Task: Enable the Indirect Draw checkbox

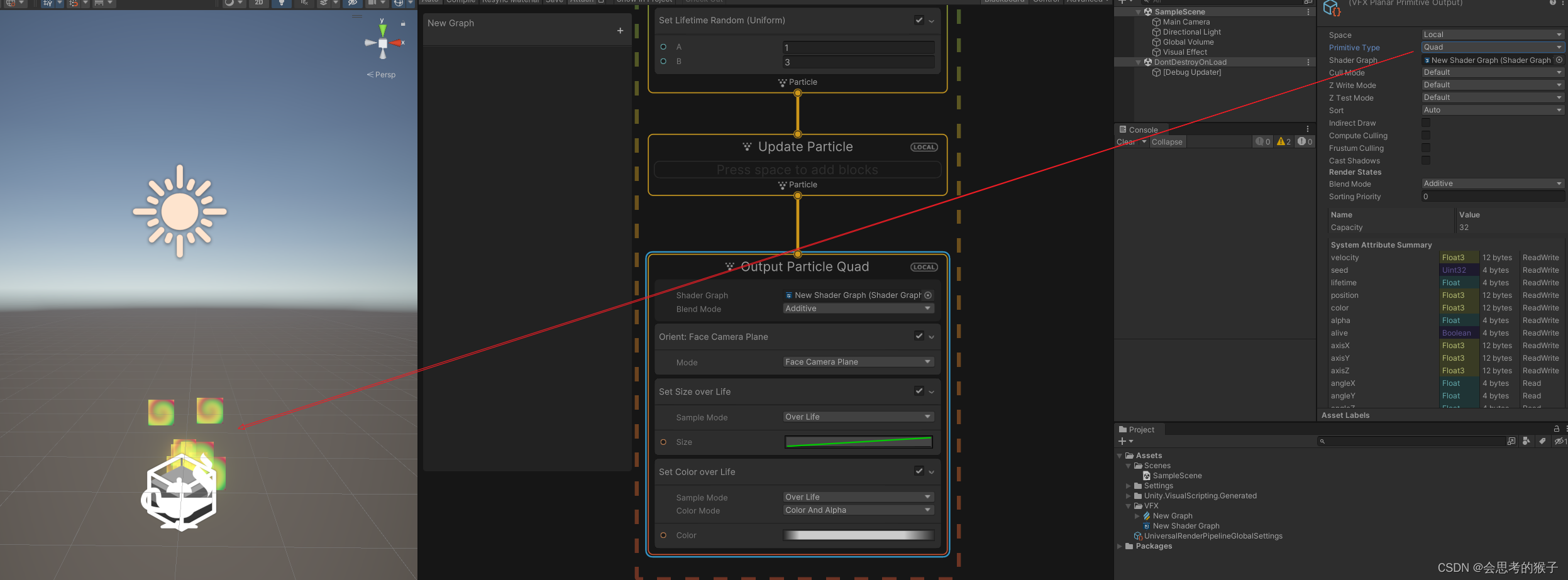Action: [1426, 123]
